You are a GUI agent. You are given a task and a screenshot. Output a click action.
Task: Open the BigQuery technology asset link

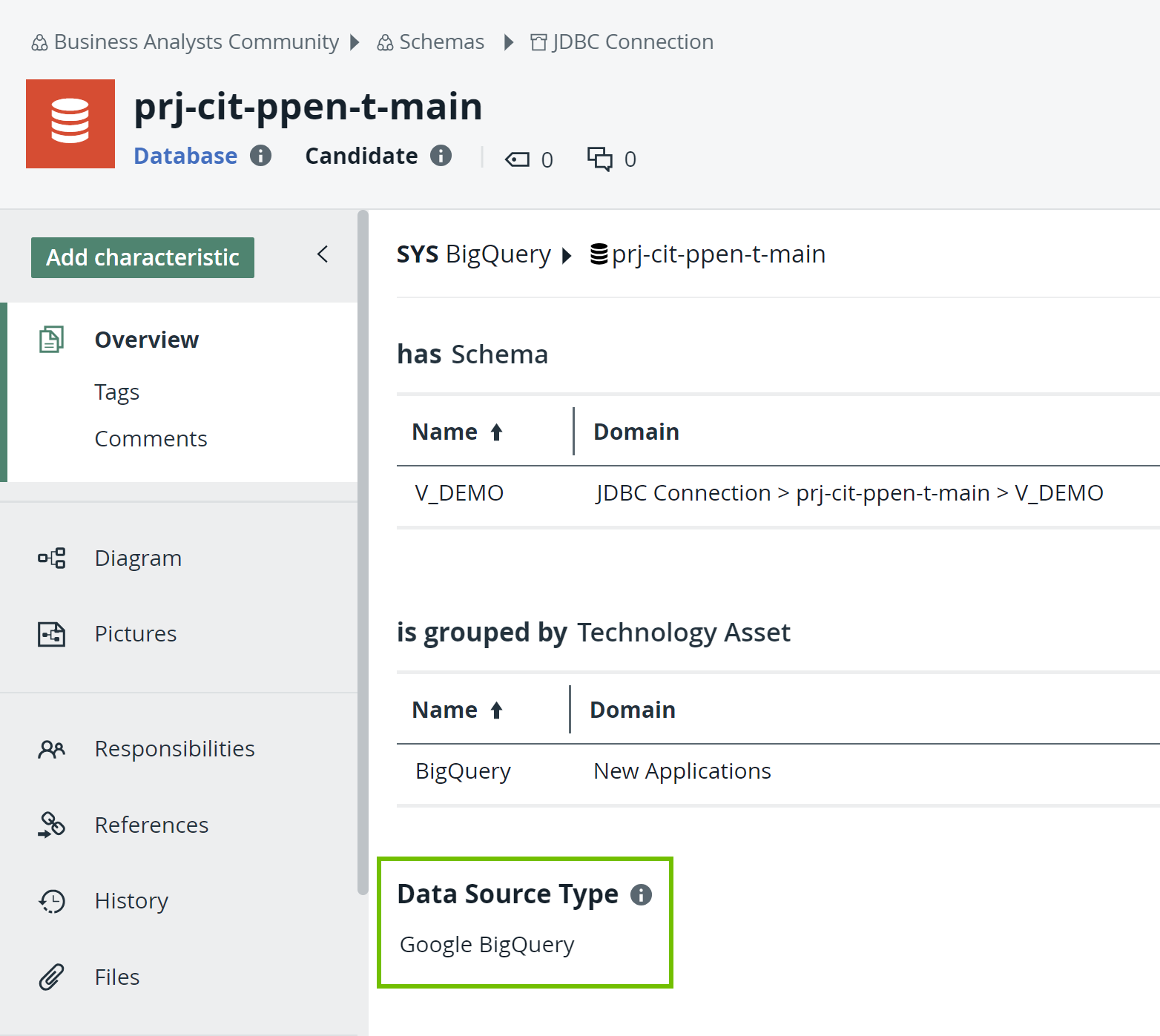[x=463, y=771]
